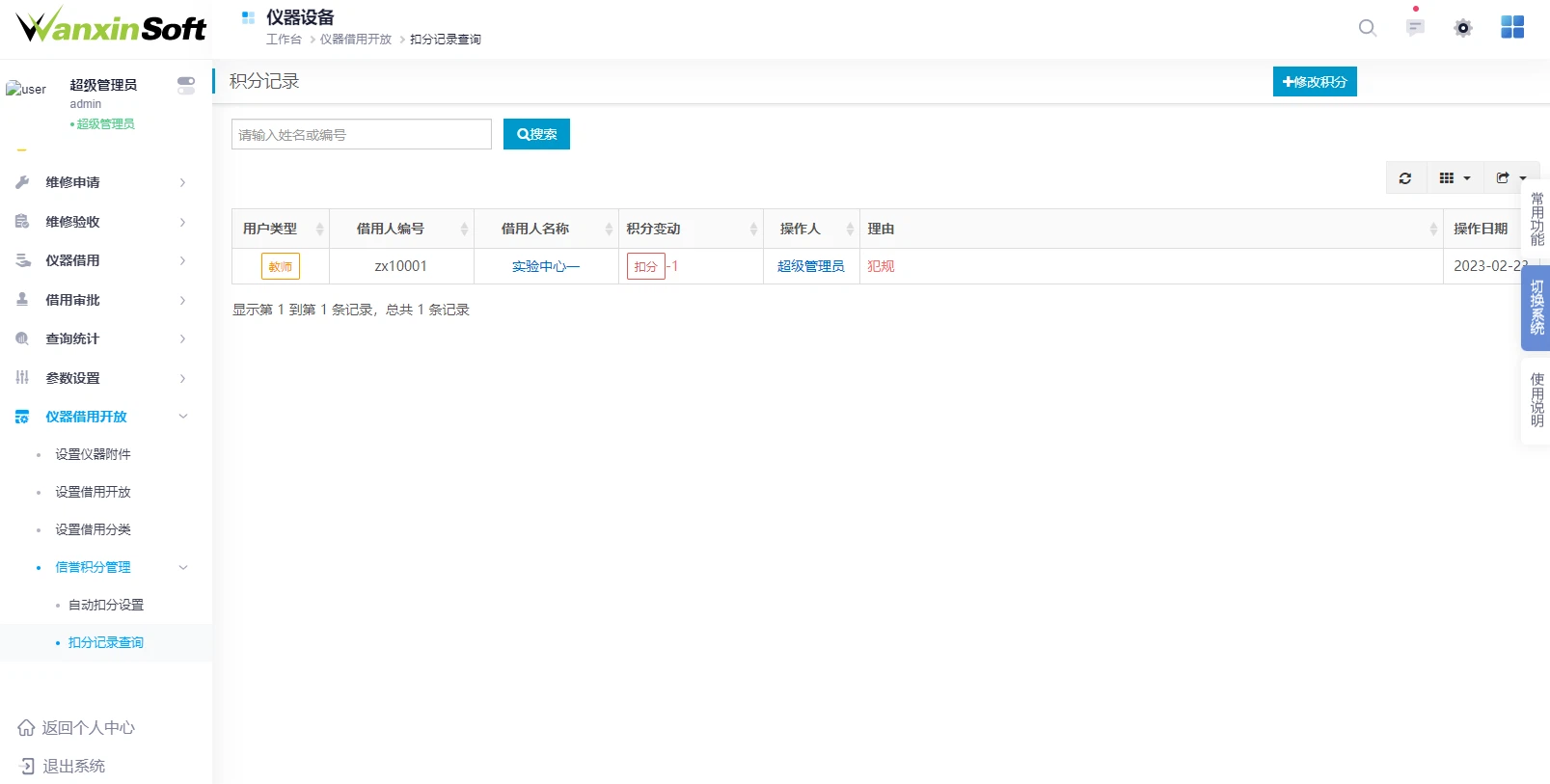Open 自动扣分设置 menu item
The height and width of the screenshot is (784, 1550).
tap(106, 605)
